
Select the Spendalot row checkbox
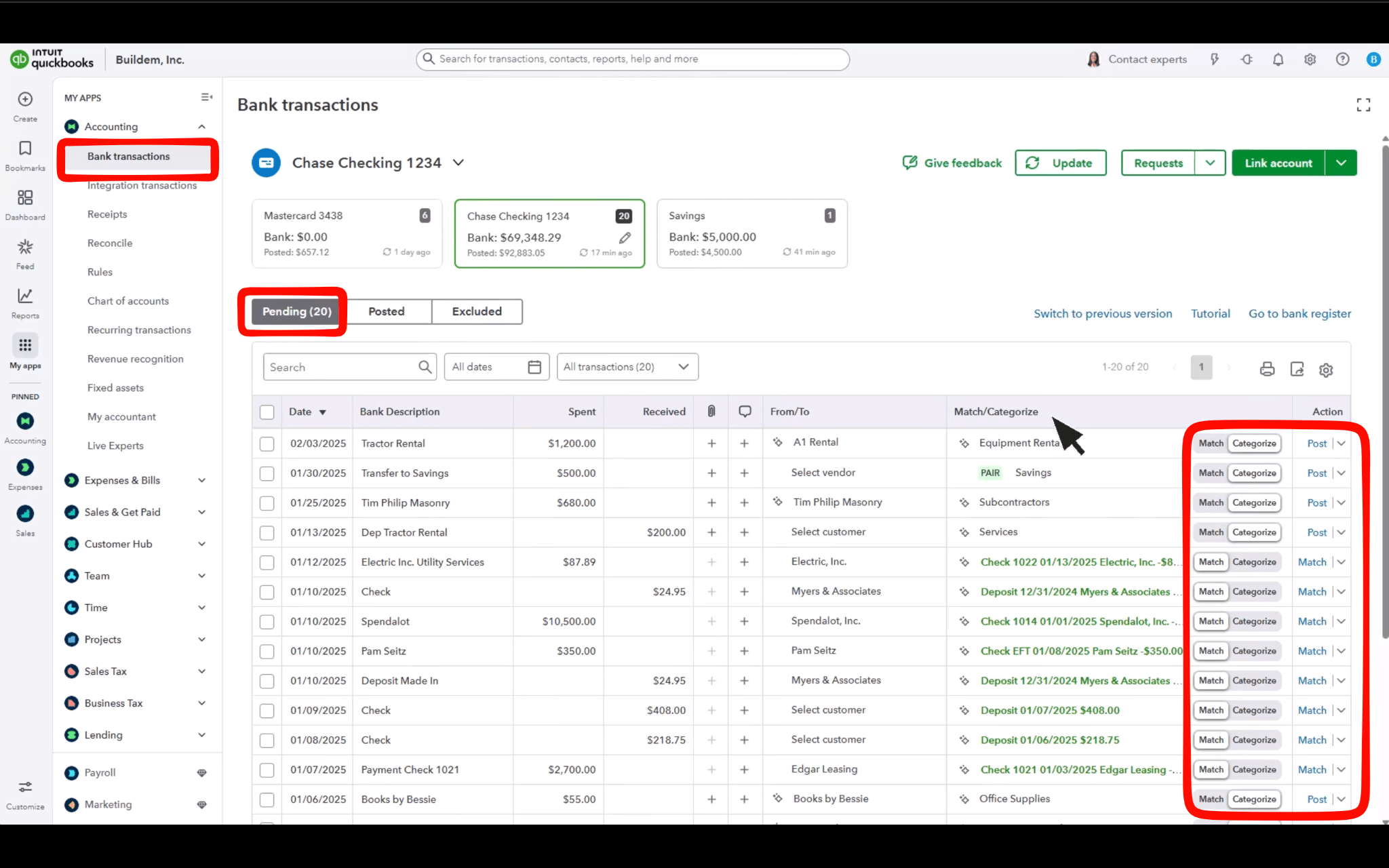point(267,622)
